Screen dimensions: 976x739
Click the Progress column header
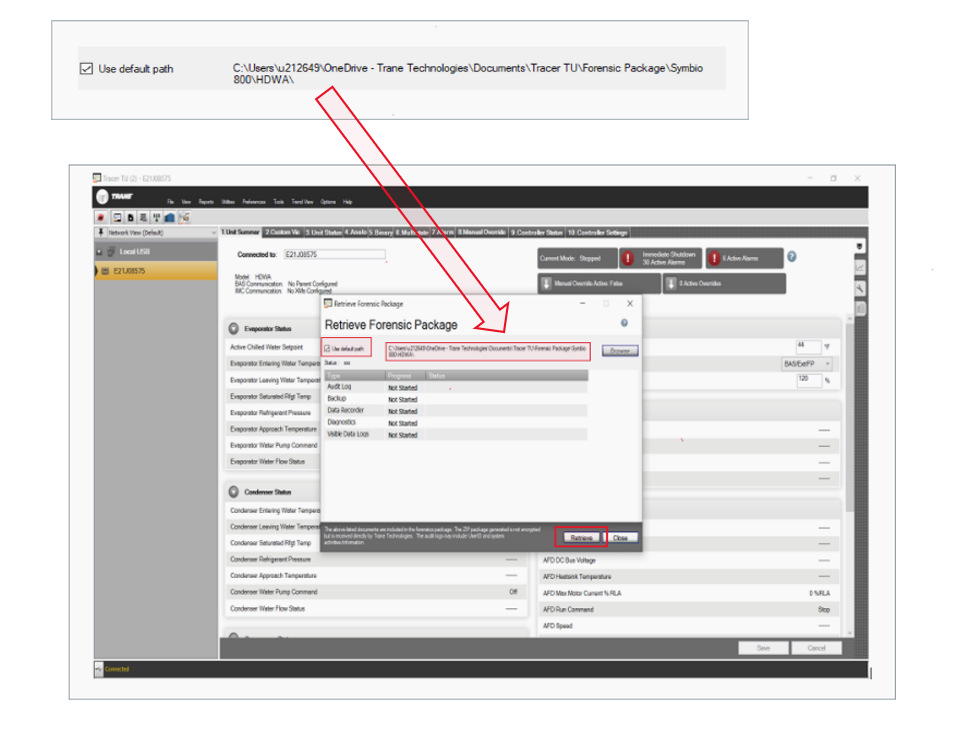click(x=405, y=375)
